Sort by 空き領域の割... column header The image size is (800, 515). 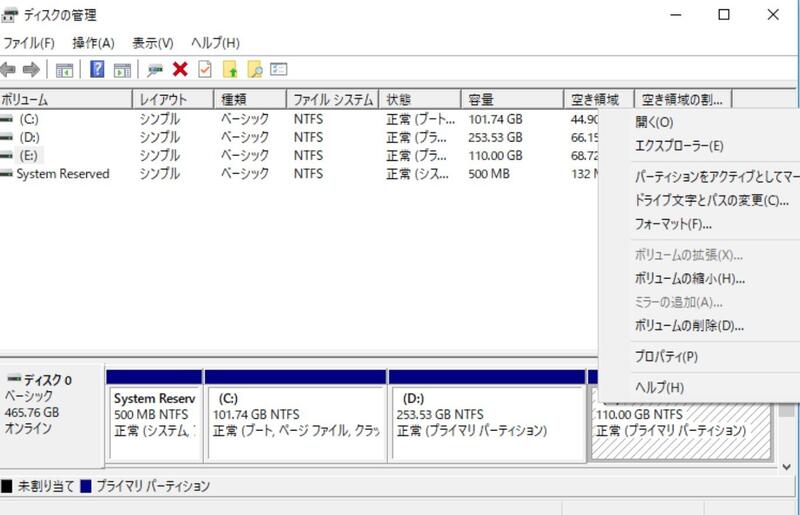[x=683, y=99]
